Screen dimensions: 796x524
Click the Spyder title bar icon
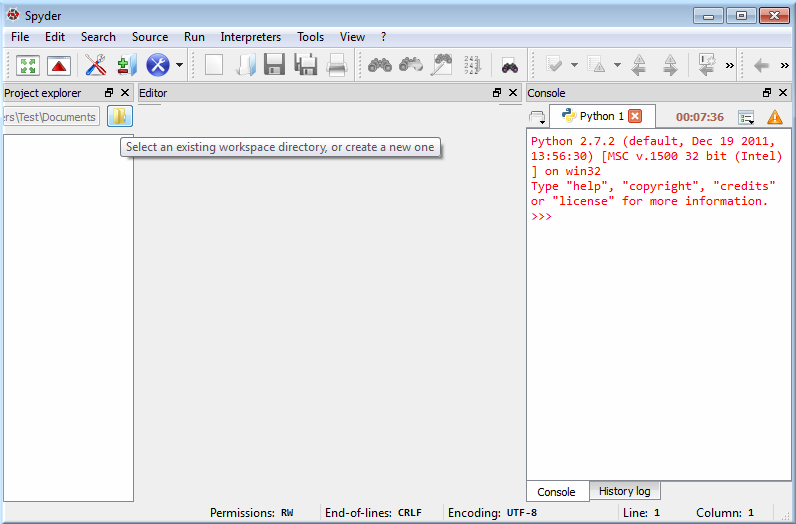pos(13,15)
